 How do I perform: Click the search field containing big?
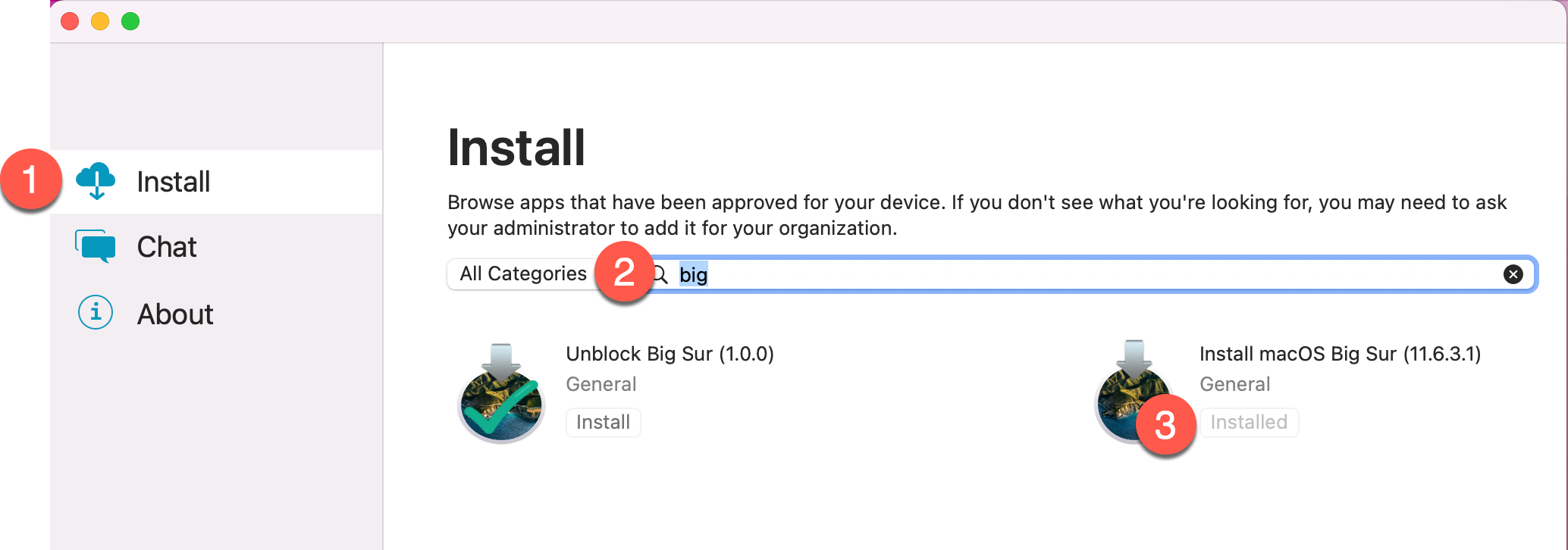click(1092, 274)
